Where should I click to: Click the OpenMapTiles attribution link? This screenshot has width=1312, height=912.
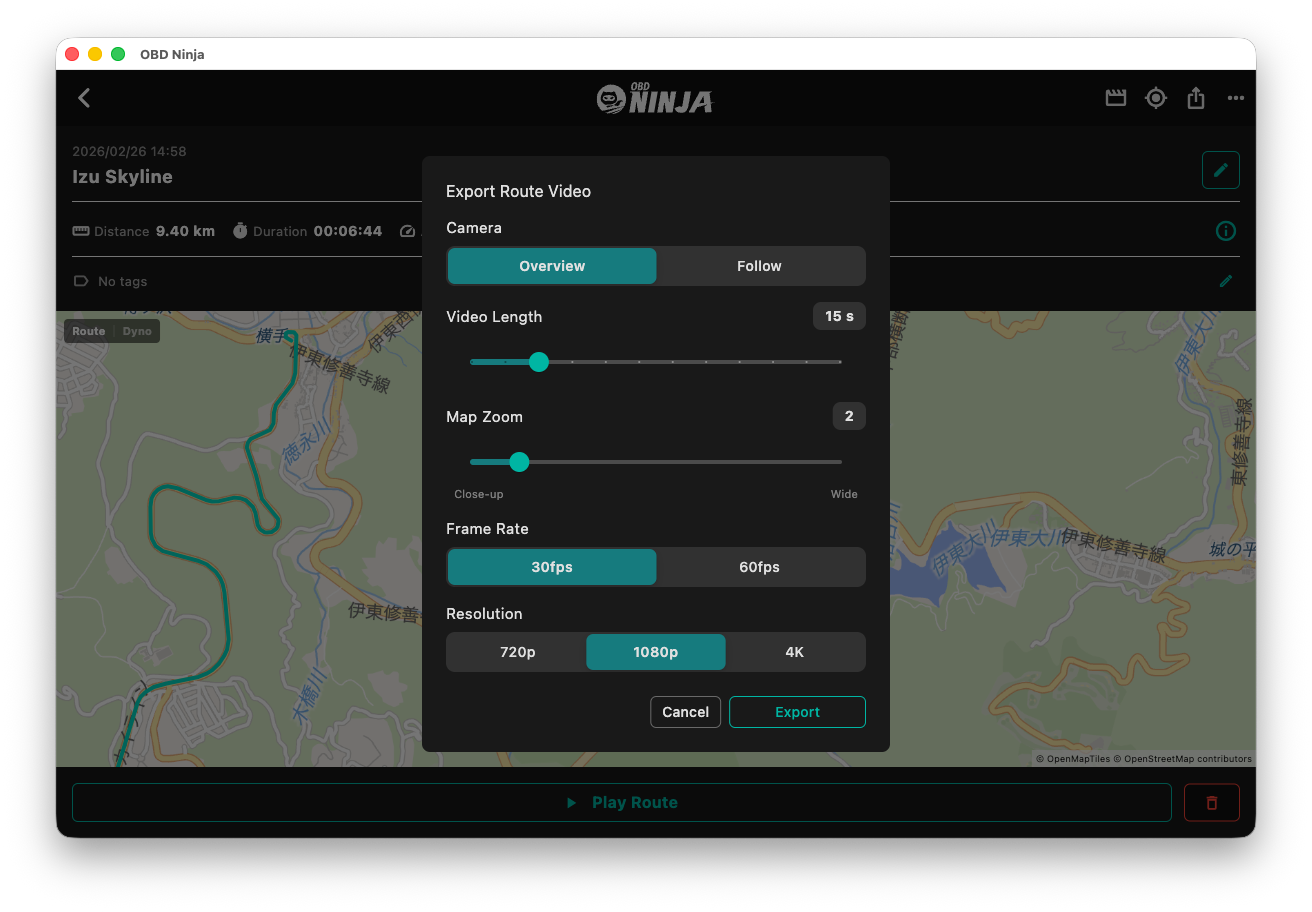pyautogui.click(x=1073, y=759)
